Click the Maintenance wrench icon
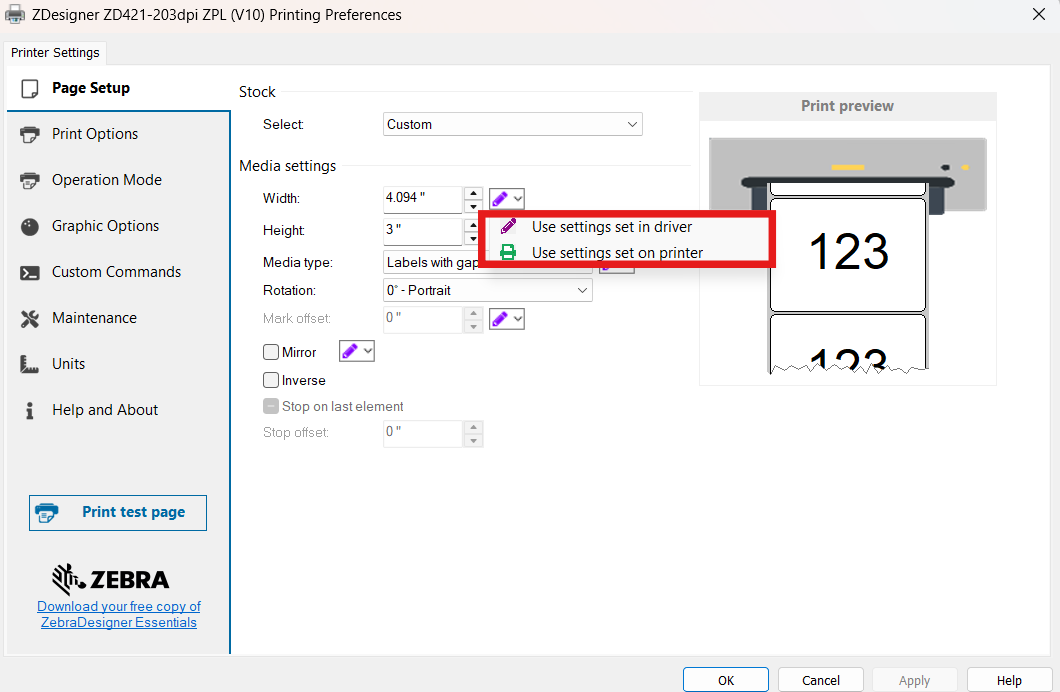 30,318
